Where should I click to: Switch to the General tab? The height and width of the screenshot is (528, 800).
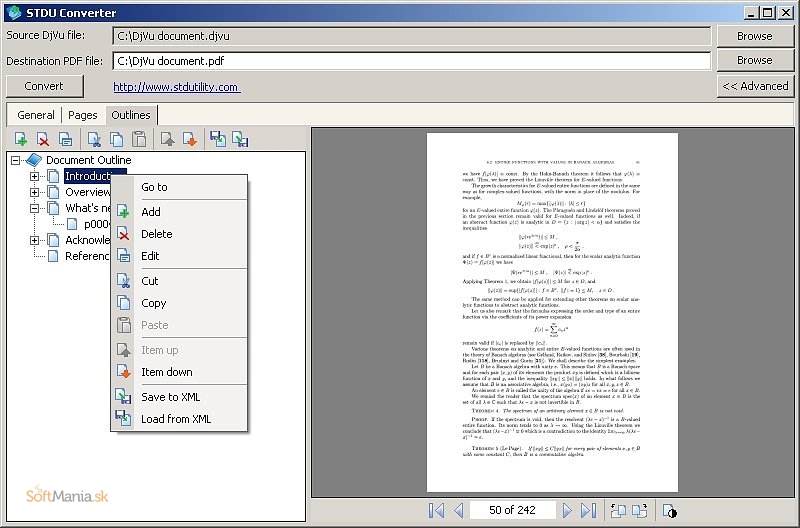[x=36, y=115]
